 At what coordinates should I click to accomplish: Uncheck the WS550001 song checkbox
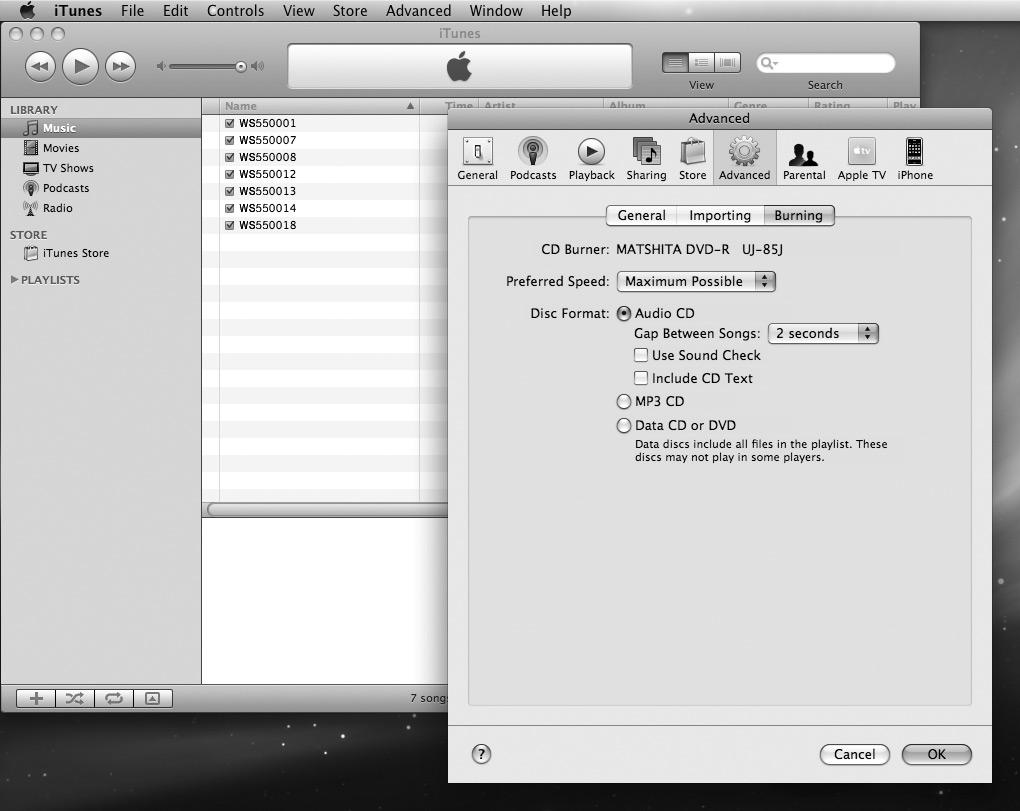[x=230, y=123]
